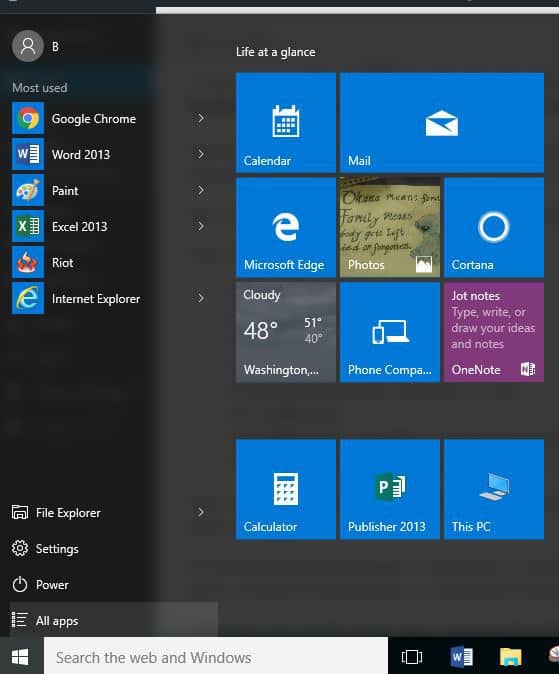
Task: Click the Life at a glance group title
Action: coord(276,52)
